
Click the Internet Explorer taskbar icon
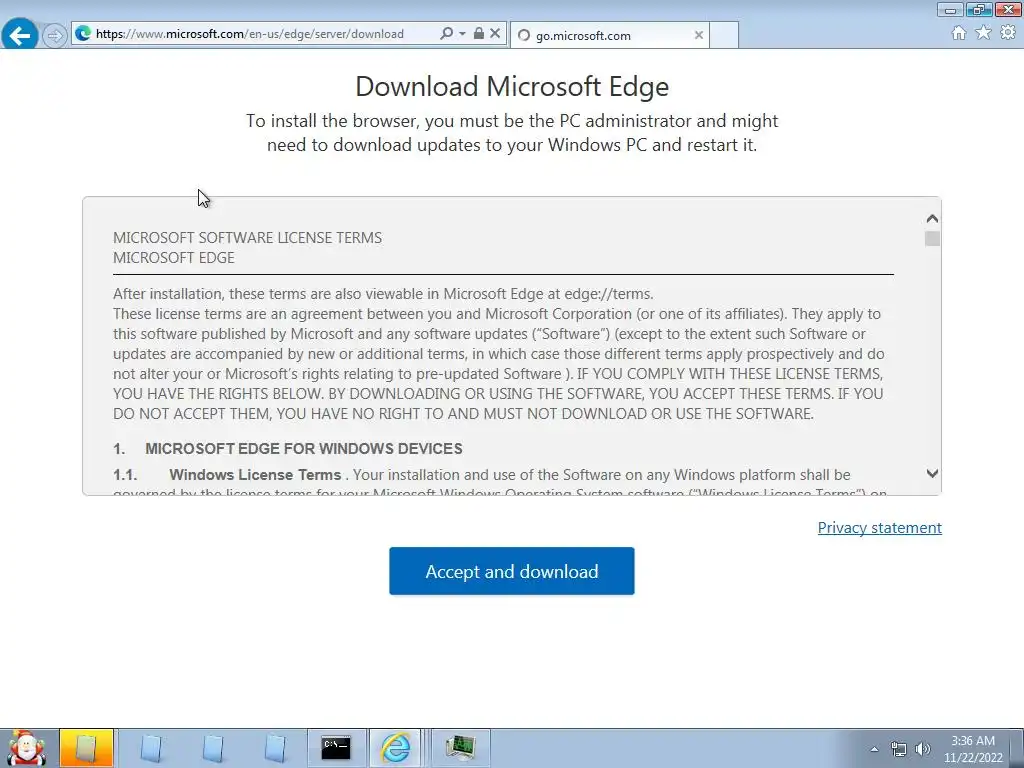click(395, 748)
